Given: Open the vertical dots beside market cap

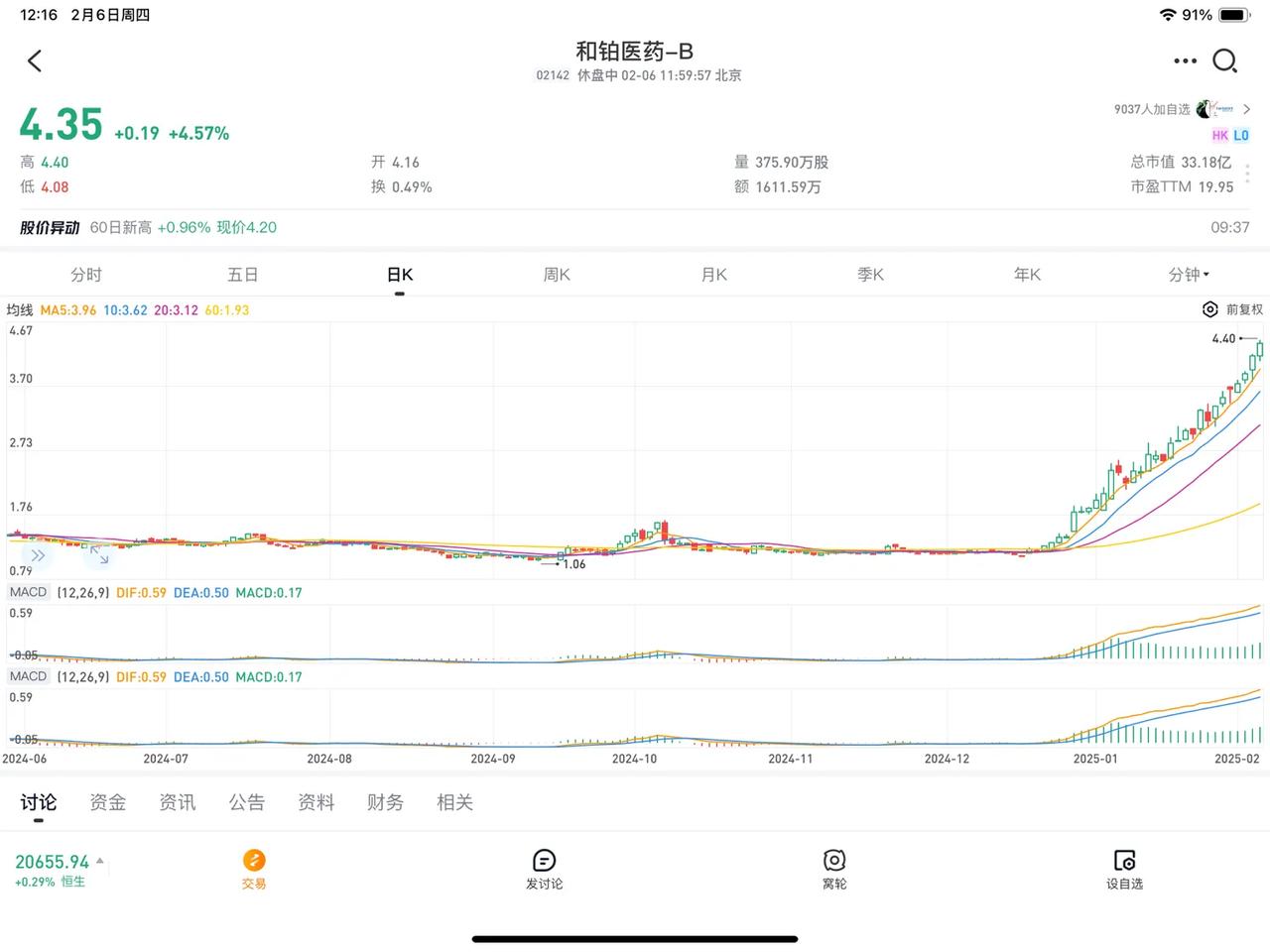Looking at the screenshot, I should tap(1247, 175).
